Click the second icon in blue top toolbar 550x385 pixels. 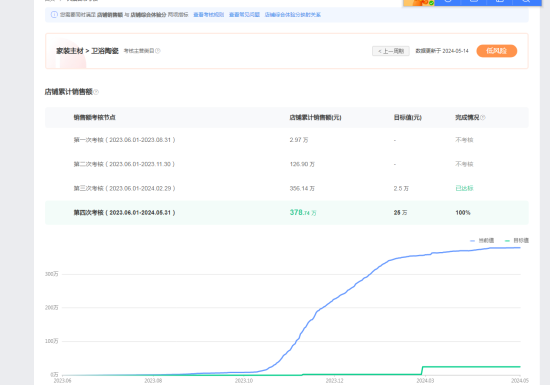click(x=474, y=1)
